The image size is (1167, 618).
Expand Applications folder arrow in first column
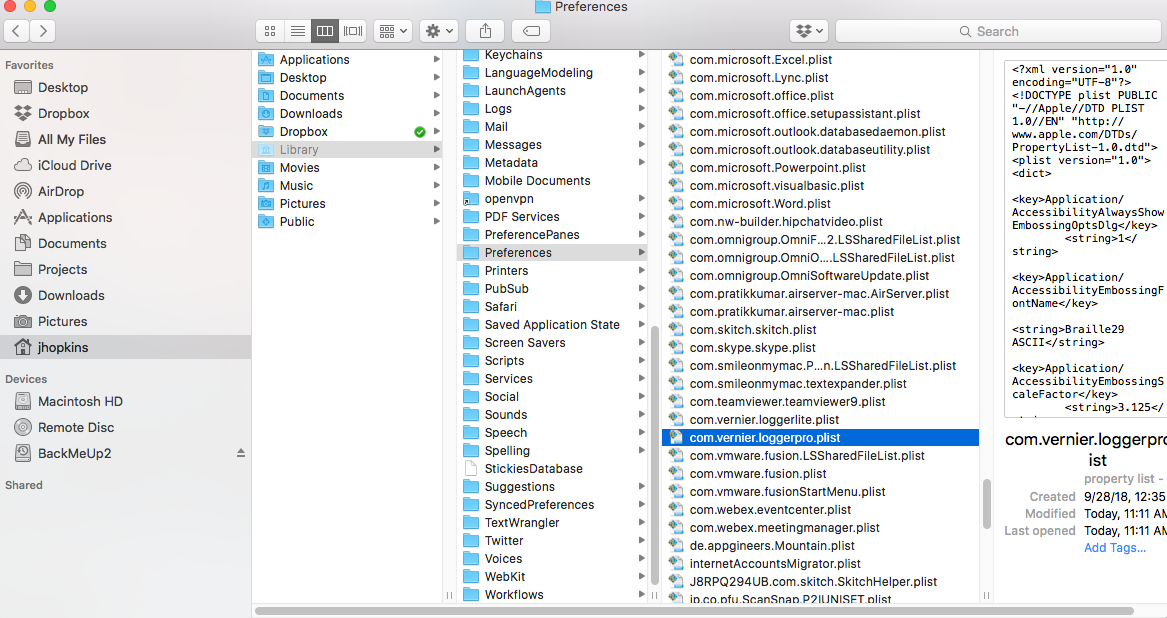pyautogui.click(x=437, y=60)
